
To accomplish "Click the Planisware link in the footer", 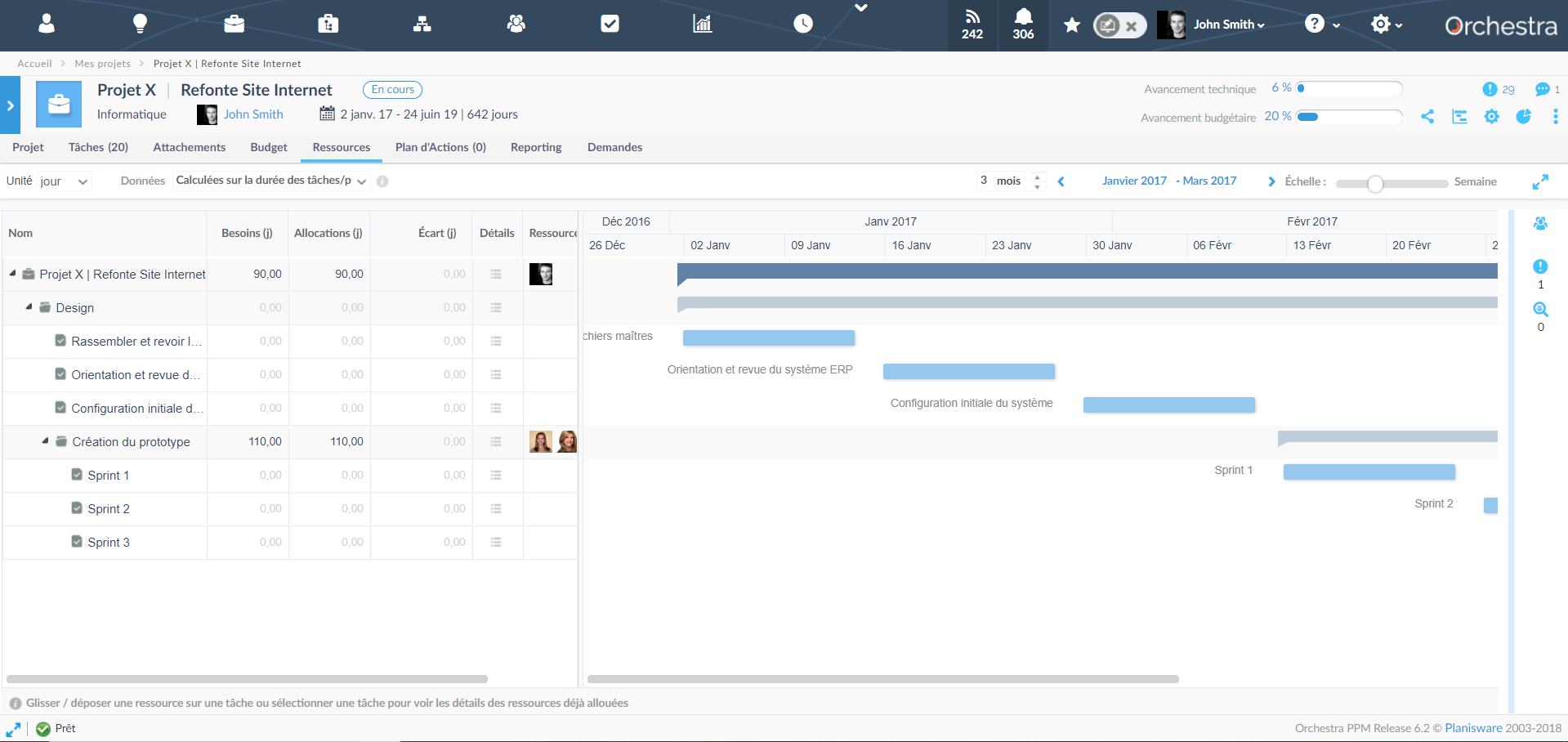I will point(1474,727).
